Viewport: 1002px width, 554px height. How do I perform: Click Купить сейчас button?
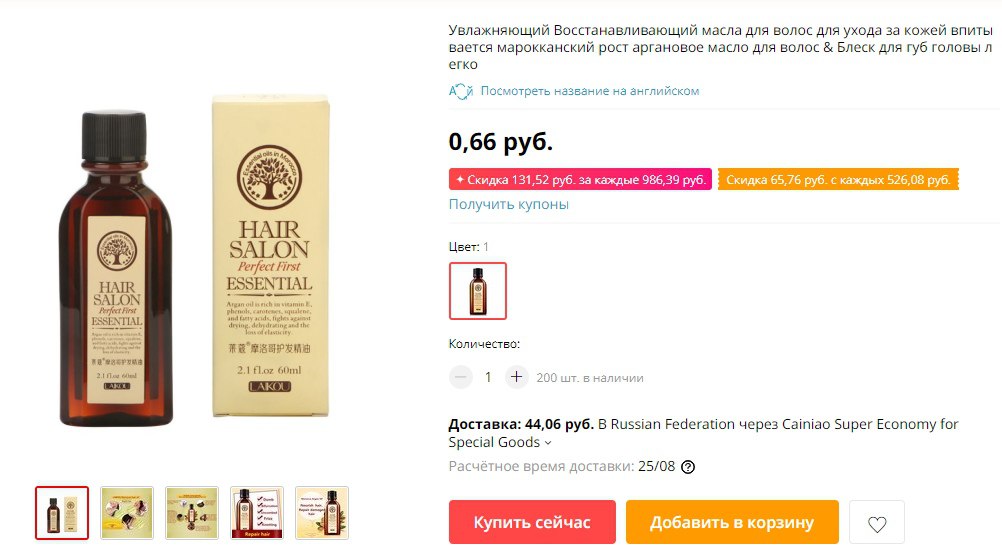point(532,522)
